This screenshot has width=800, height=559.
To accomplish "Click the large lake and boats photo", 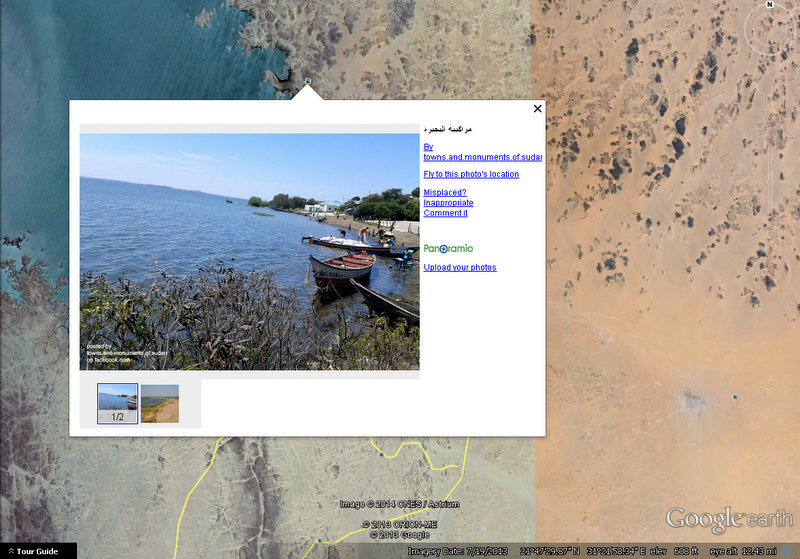I will pyautogui.click(x=249, y=252).
